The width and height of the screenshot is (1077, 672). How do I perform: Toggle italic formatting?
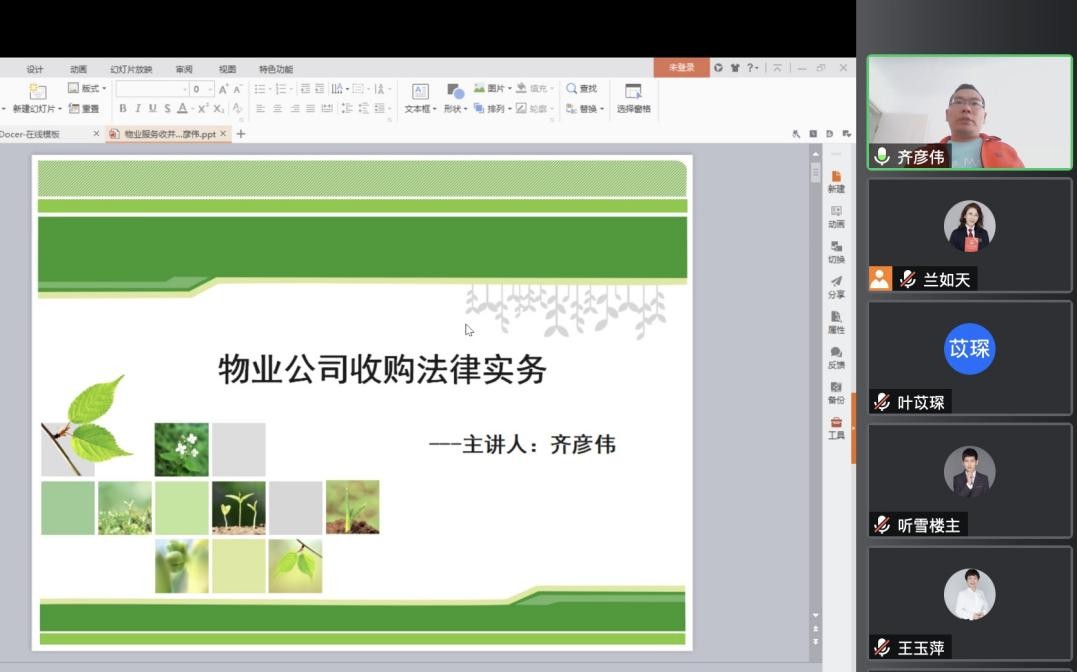(138, 109)
